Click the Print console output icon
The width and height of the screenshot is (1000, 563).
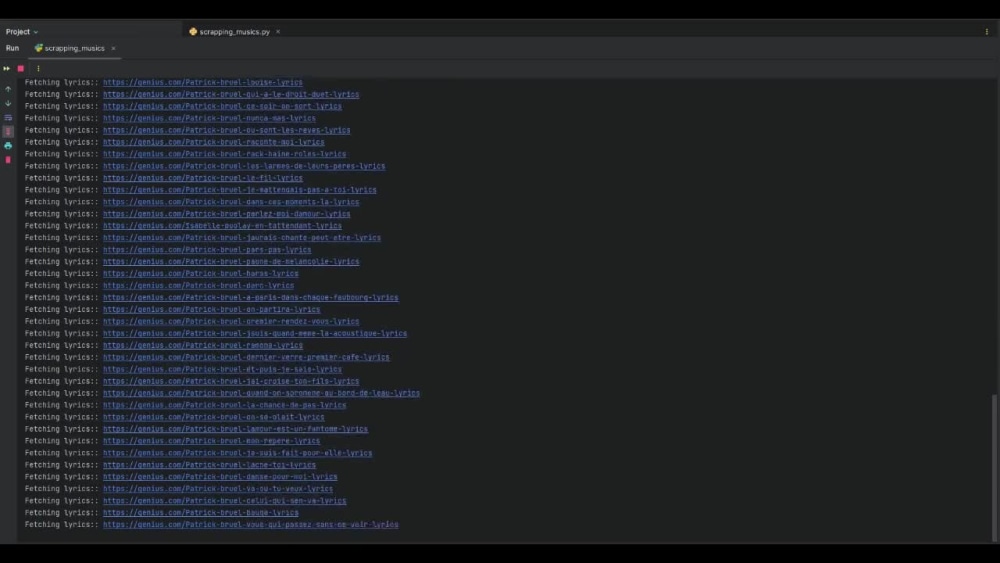tap(8, 145)
